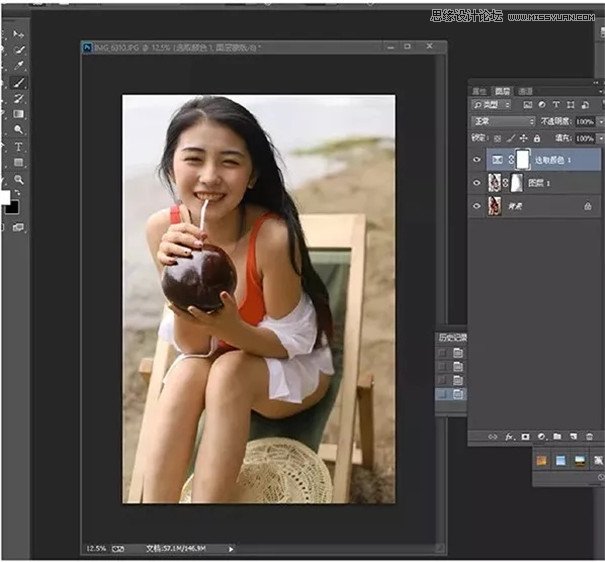Viewport: 605px width, 562px height.
Task: Click the fill 100% value field
Action: click(585, 138)
